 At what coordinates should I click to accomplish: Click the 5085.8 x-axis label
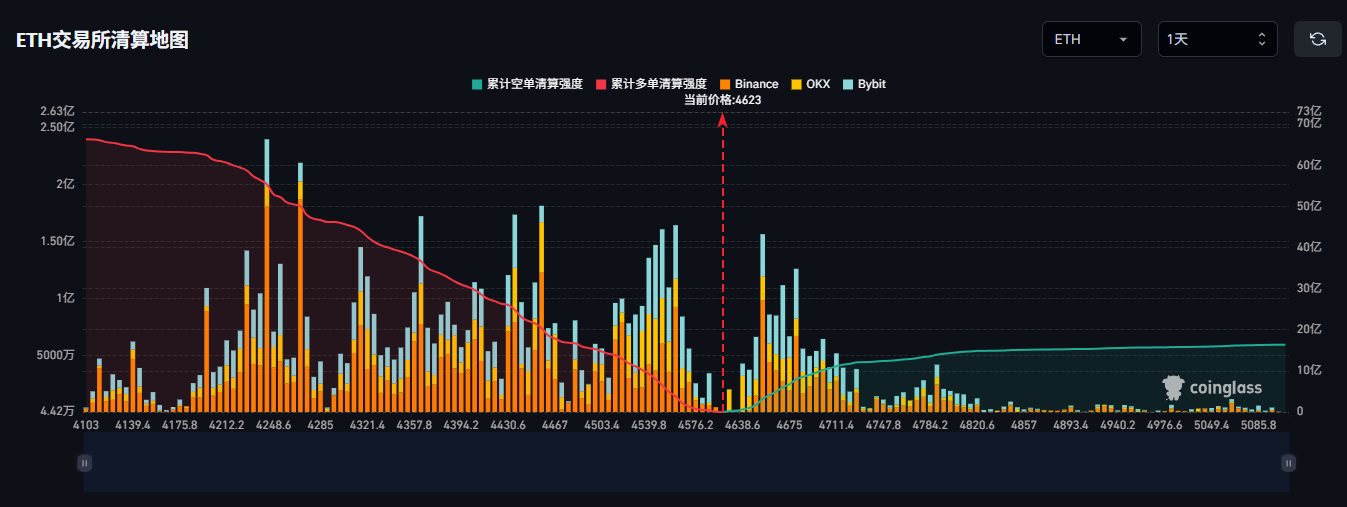click(1258, 425)
